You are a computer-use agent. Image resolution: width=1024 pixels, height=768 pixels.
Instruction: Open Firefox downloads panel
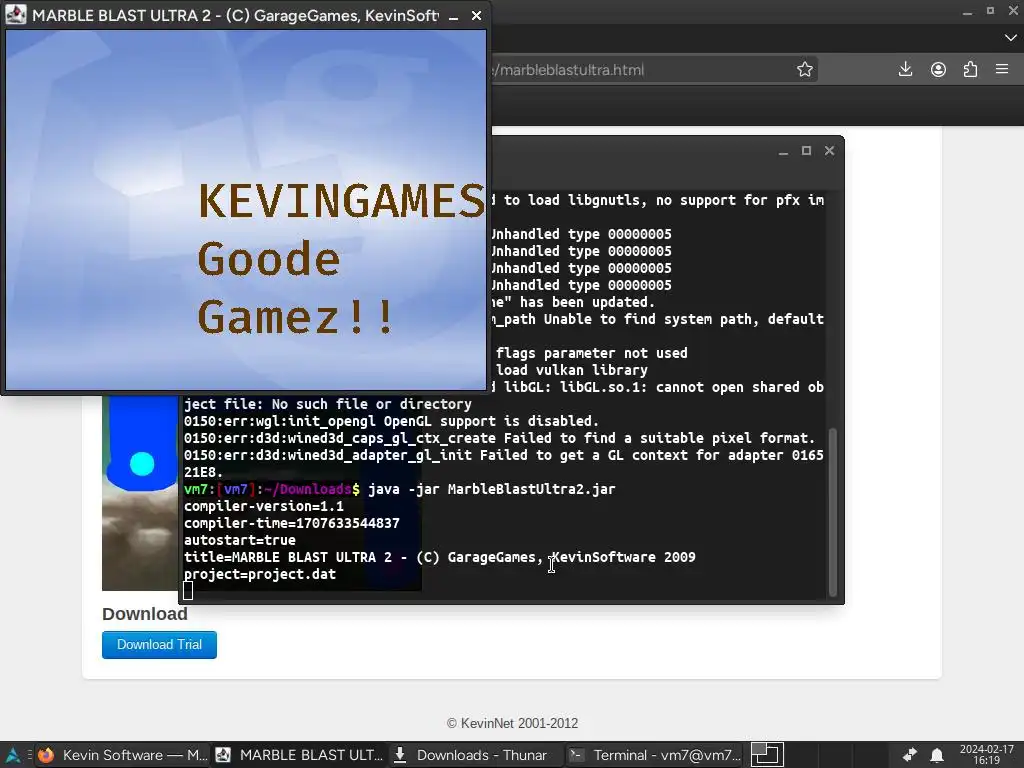905,69
